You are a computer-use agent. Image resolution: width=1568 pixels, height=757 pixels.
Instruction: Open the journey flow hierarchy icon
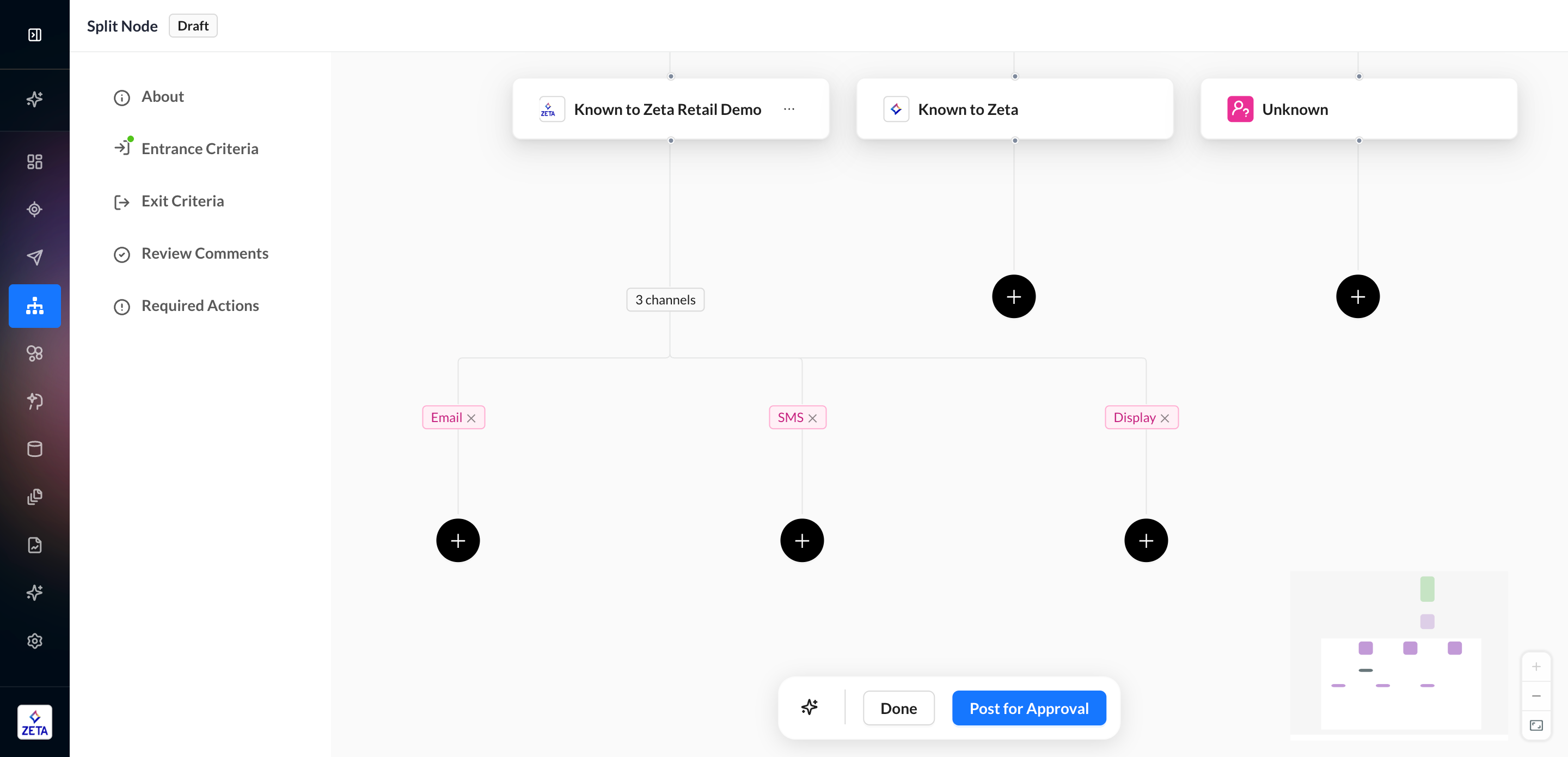tap(35, 306)
